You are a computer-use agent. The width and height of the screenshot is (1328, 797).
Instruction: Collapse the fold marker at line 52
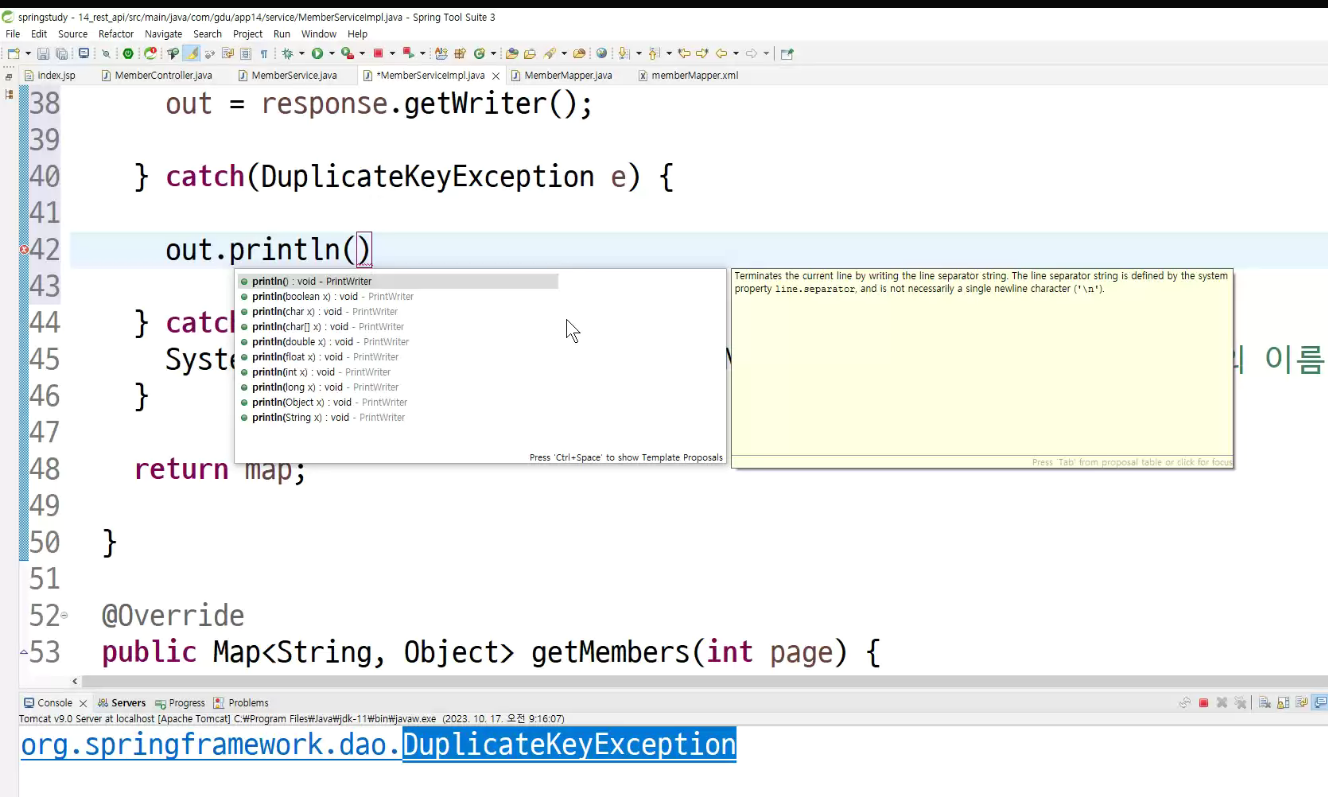pyautogui.click(x=65, y=616)
